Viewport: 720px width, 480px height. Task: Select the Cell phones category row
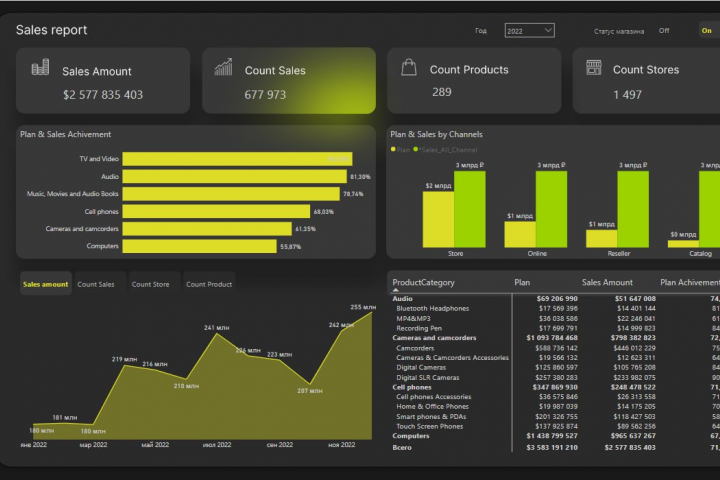coord(556,387)
